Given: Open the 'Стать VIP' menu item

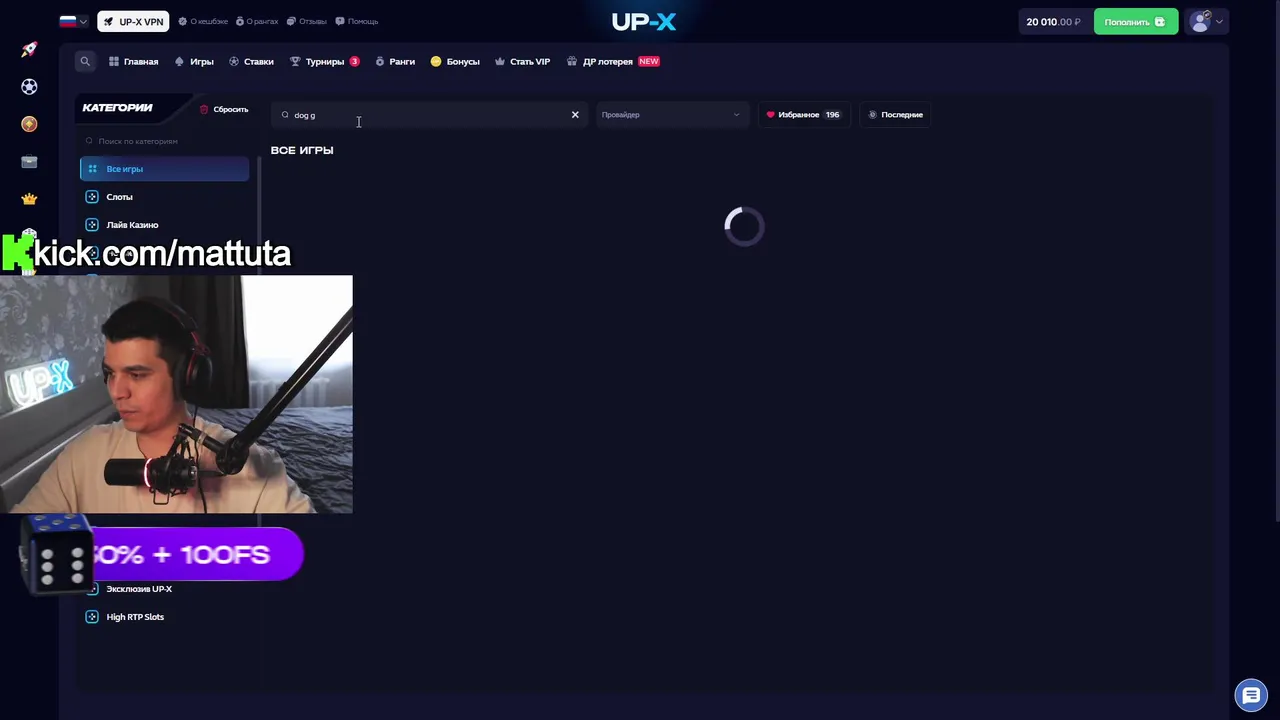Looking at the screenshot, I should tap(522, 61).
